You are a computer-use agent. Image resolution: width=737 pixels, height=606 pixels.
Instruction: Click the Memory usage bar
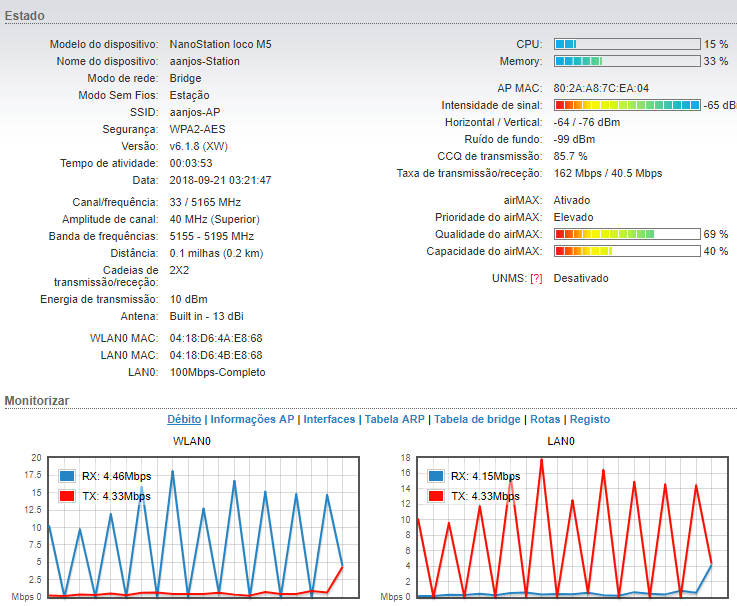(627, 62)
